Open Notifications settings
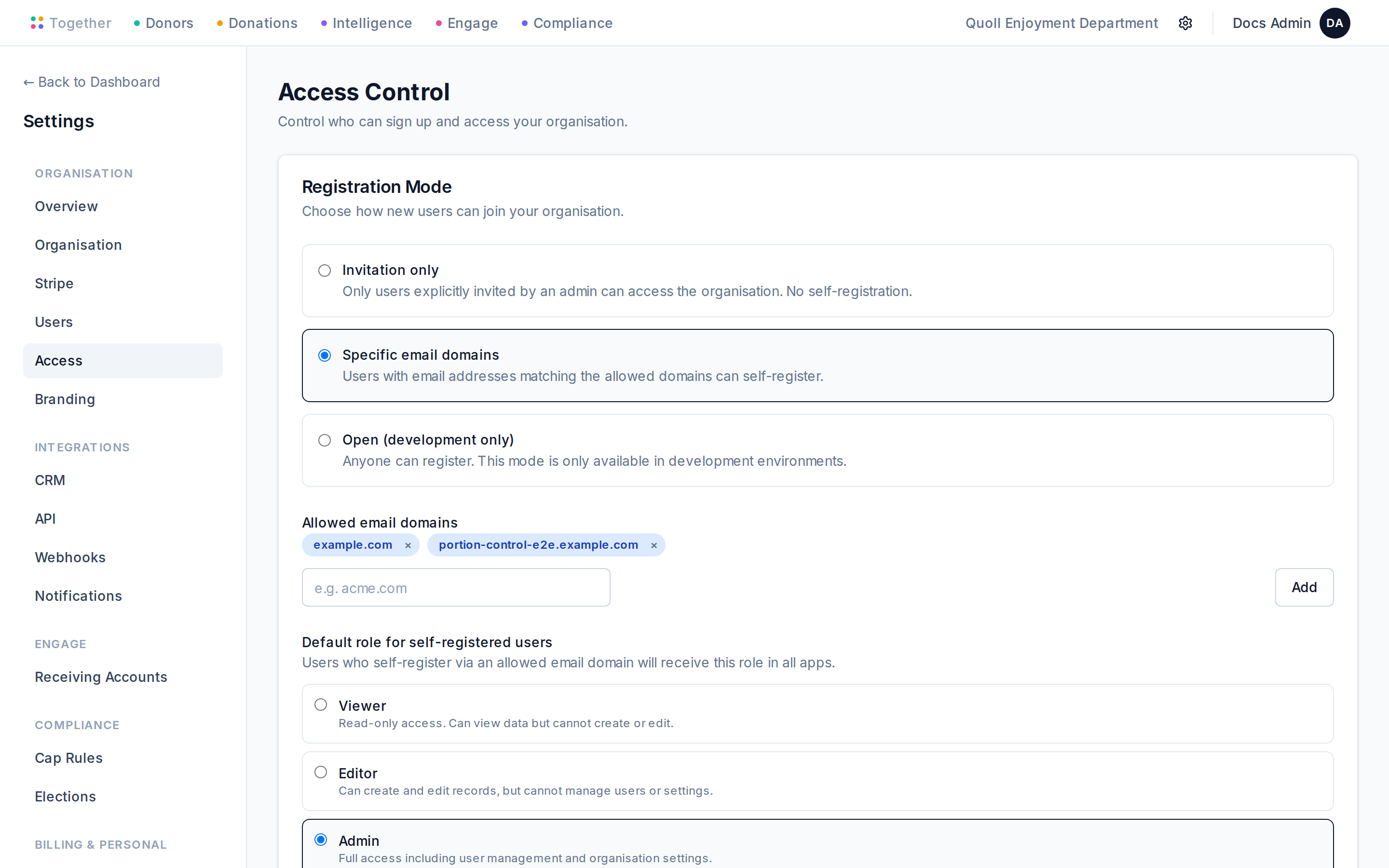 pyautogui.click(x=123, y=596)
